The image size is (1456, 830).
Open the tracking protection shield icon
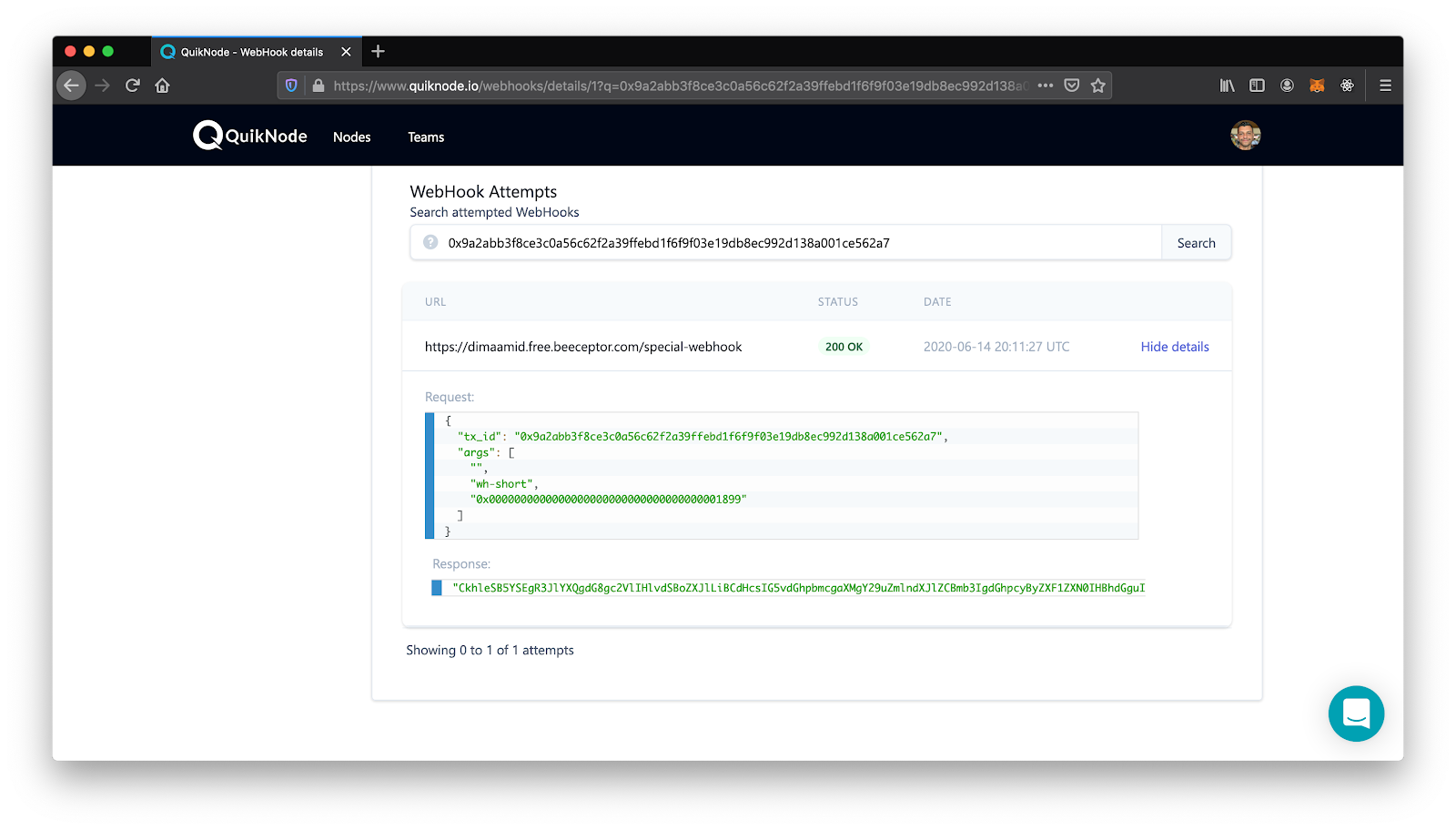pos(291,86)
